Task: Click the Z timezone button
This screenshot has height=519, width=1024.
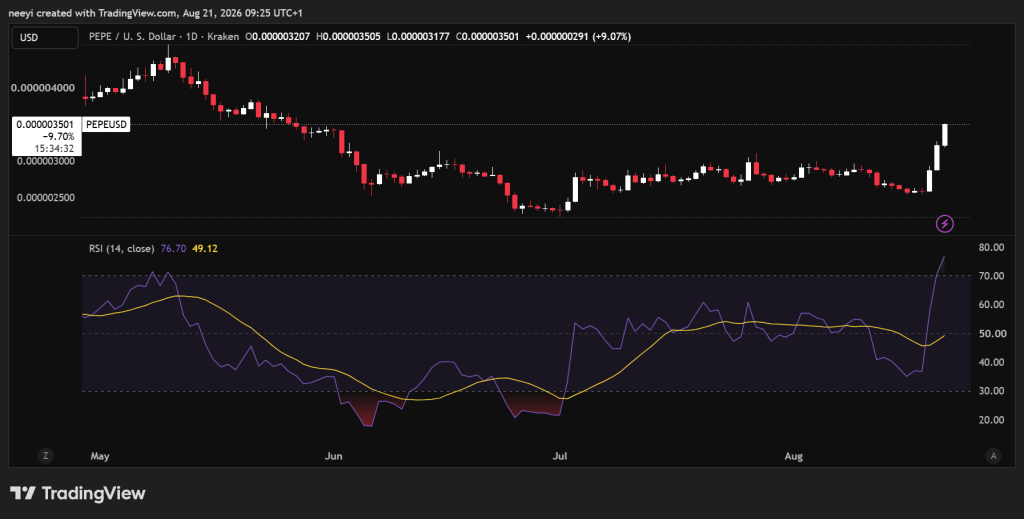Action: click(45, 456)
